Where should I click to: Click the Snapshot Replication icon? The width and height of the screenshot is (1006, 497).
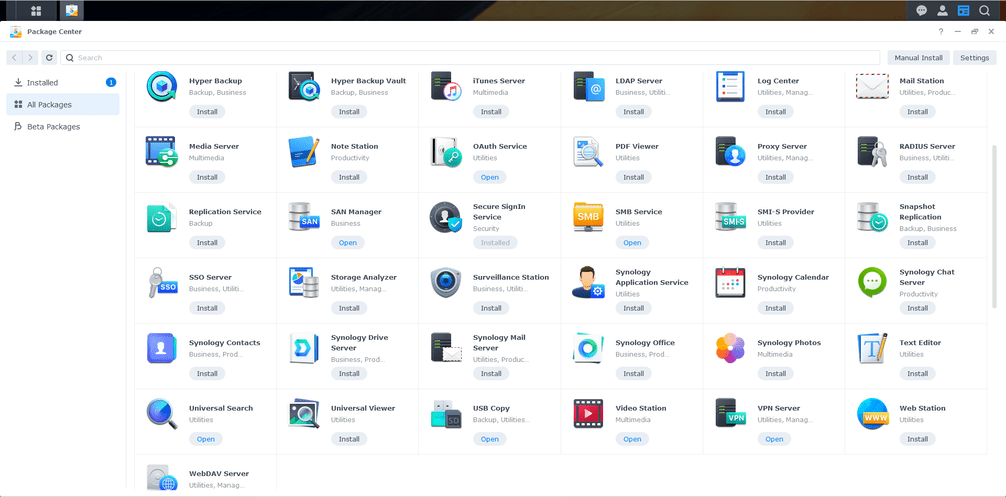(x=873, y=217)
